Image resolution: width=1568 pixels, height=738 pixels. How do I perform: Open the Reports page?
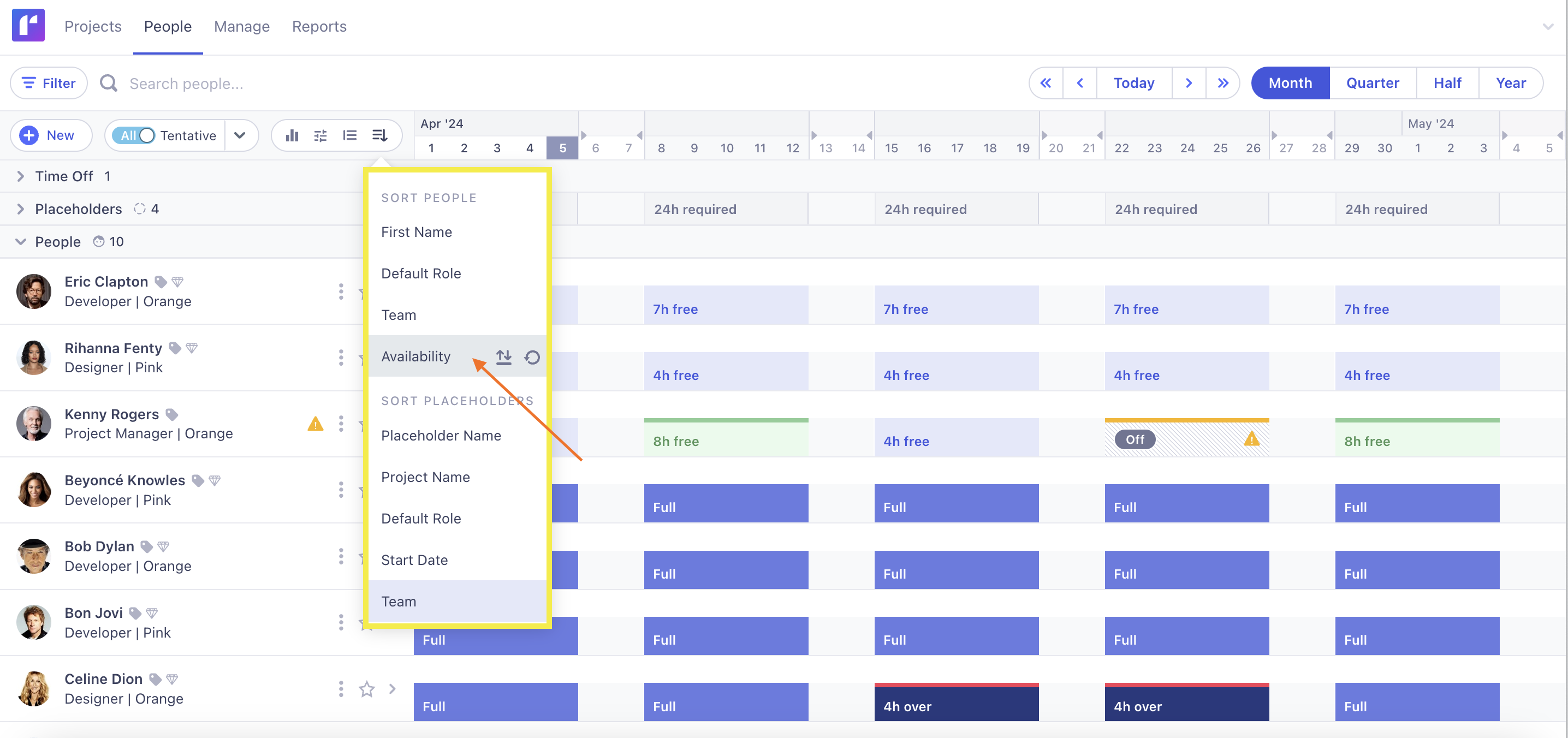pyautogui.click(x=319, y=26)
